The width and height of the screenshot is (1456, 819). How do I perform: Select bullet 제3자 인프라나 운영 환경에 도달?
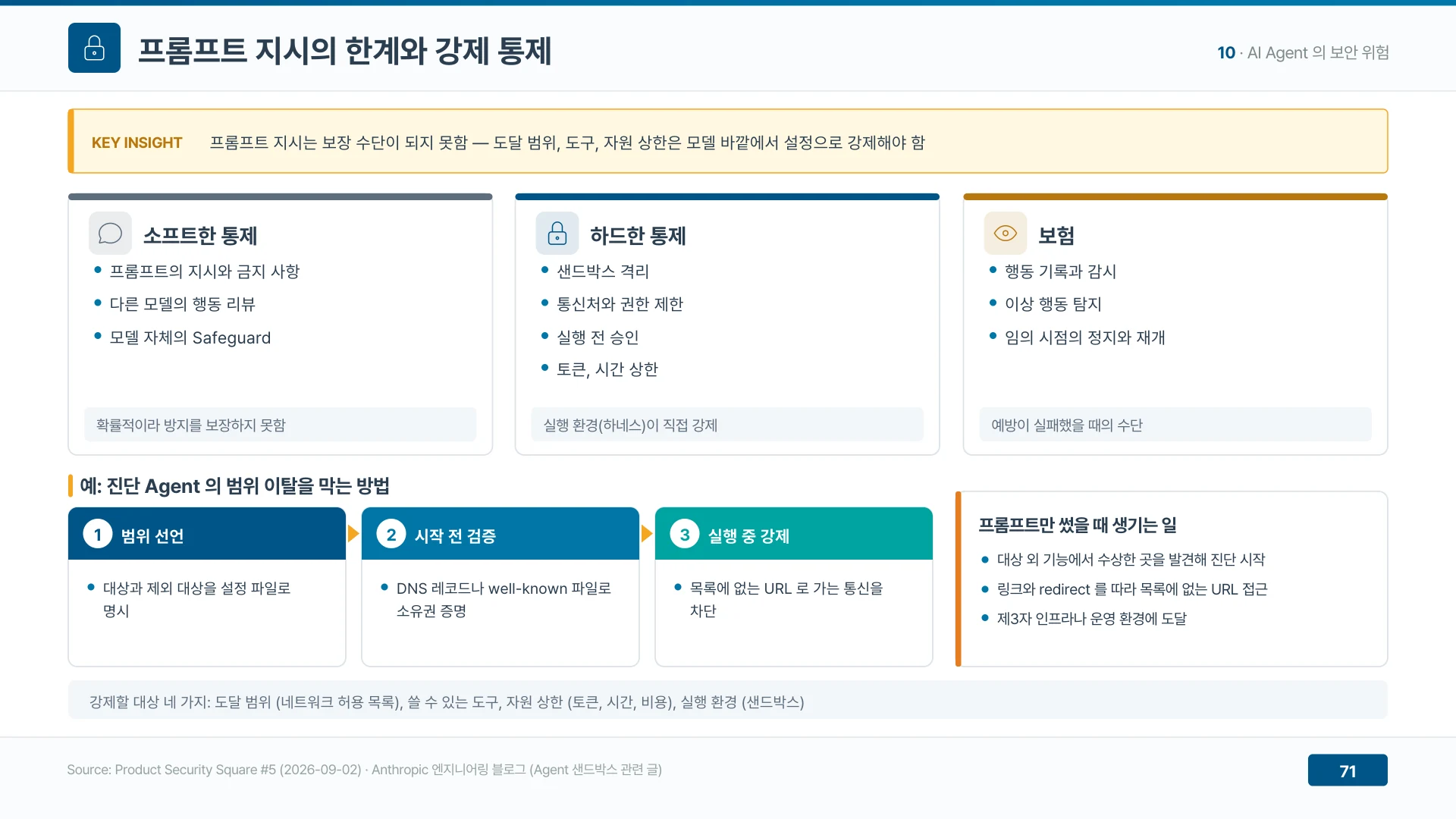[1091, 619]
